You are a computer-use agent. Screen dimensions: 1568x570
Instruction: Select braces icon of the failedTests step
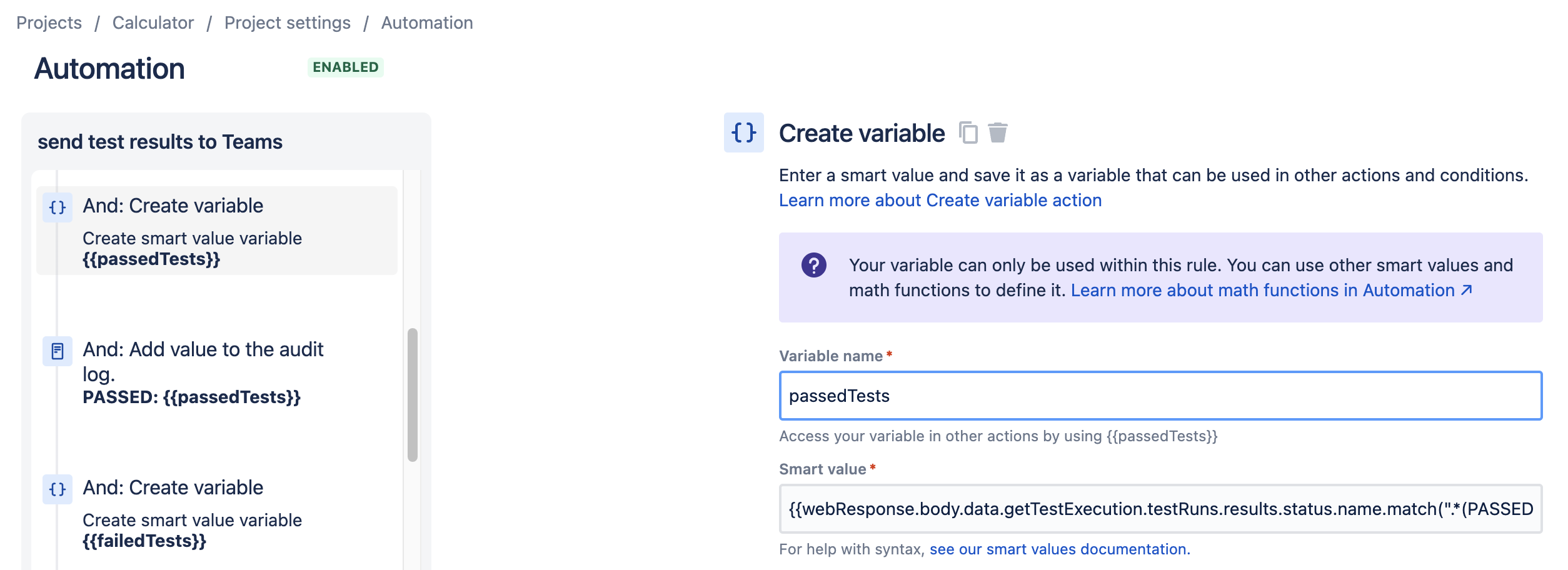pyautogui.click(x=58, y=489)
